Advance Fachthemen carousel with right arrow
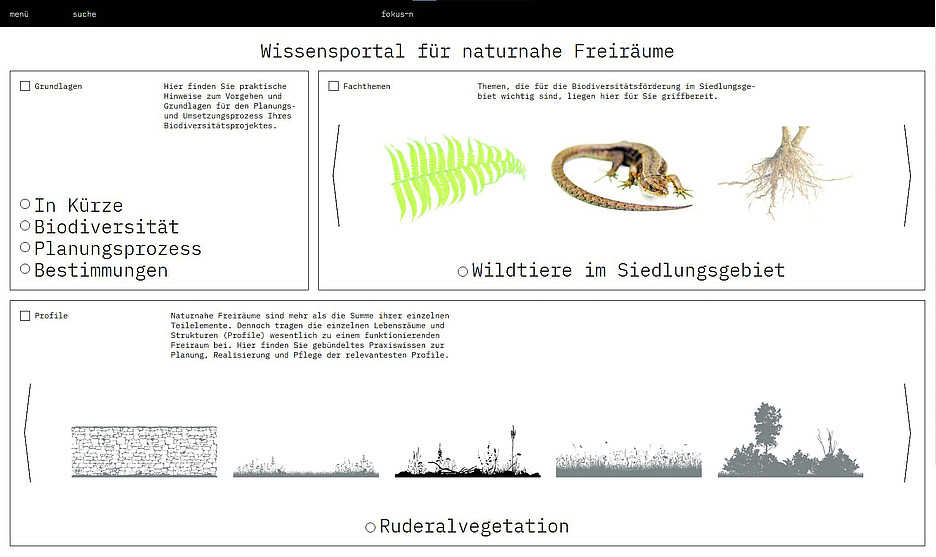 coord(907,173)
